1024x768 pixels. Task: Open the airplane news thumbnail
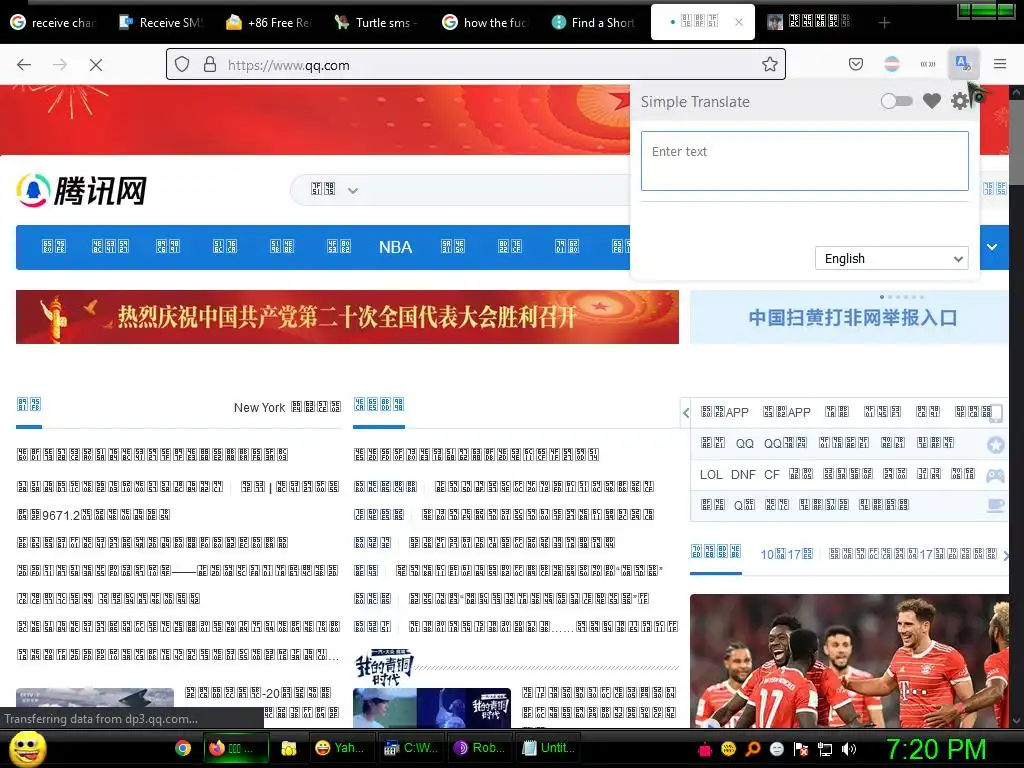pos(95,708)
